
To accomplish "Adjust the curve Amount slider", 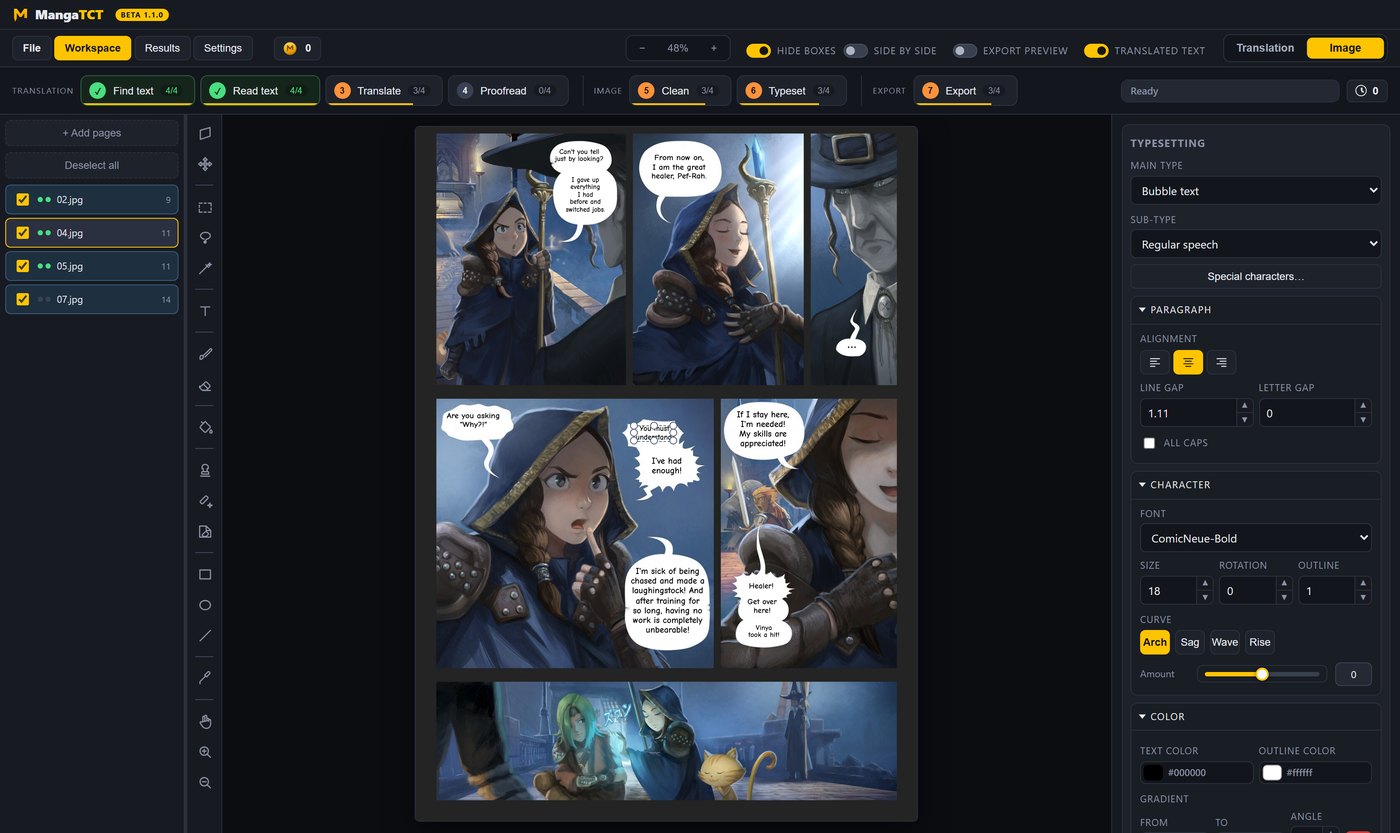I will tap(1262, 674).
